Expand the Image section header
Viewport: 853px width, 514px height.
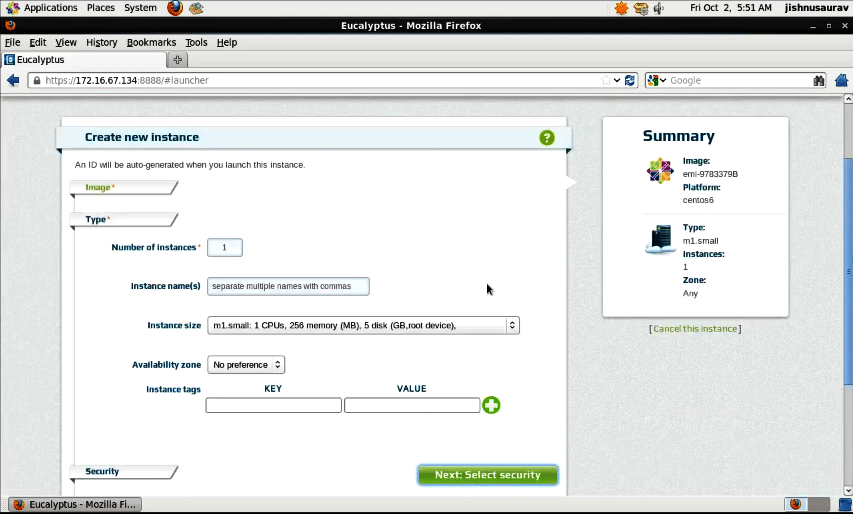pos(100,187)
